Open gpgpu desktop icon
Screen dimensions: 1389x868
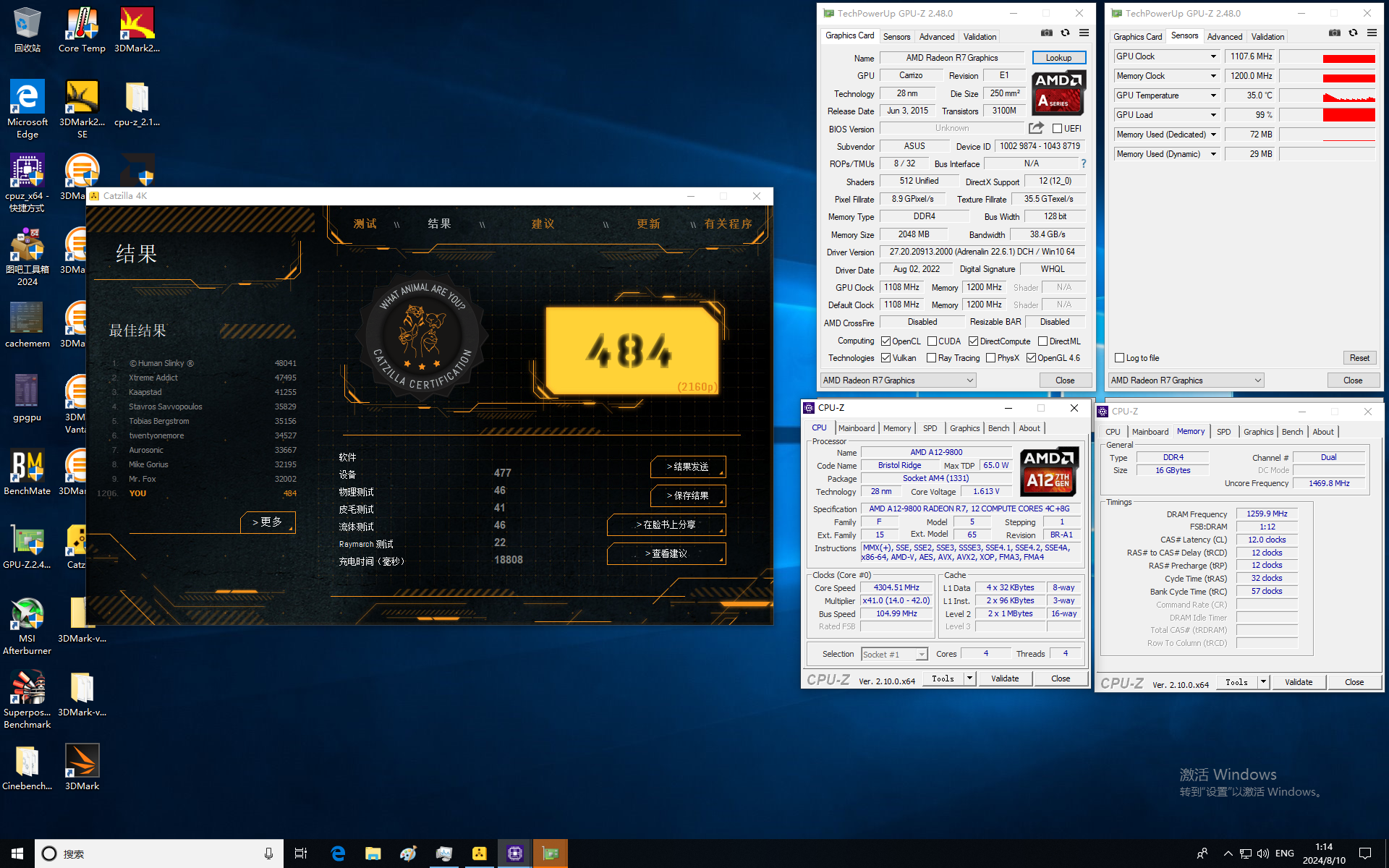click(27, 399)
